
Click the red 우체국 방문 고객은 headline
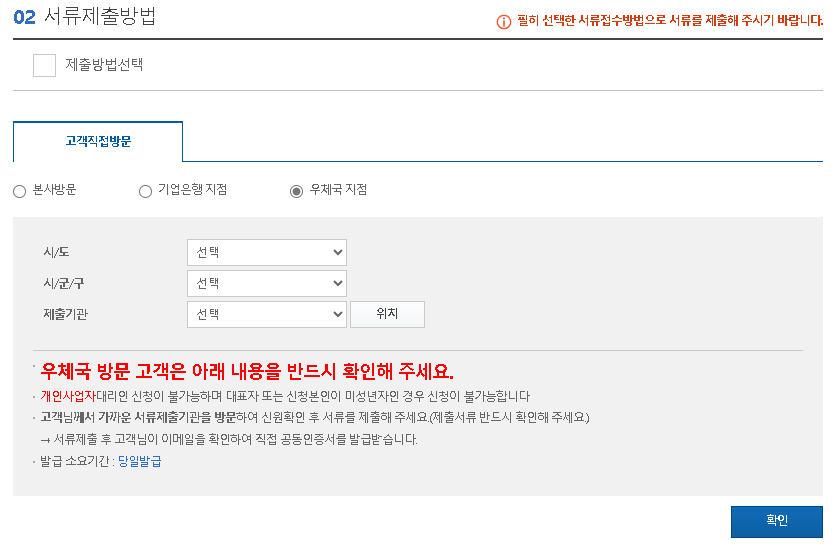point(247,371)
